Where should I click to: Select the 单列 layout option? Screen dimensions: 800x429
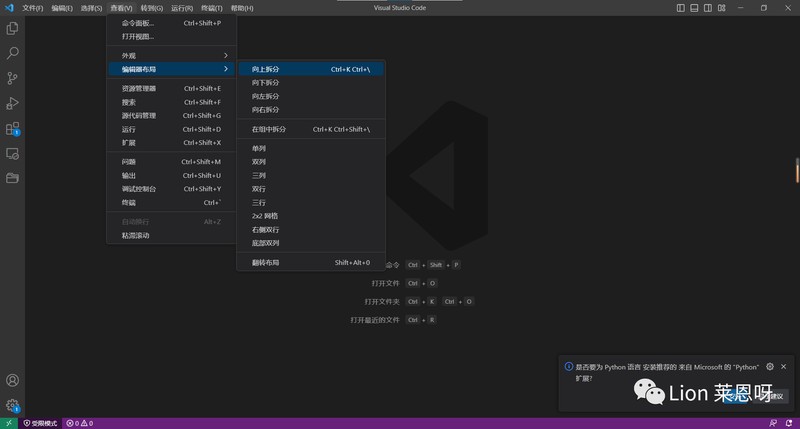point(311,148)
